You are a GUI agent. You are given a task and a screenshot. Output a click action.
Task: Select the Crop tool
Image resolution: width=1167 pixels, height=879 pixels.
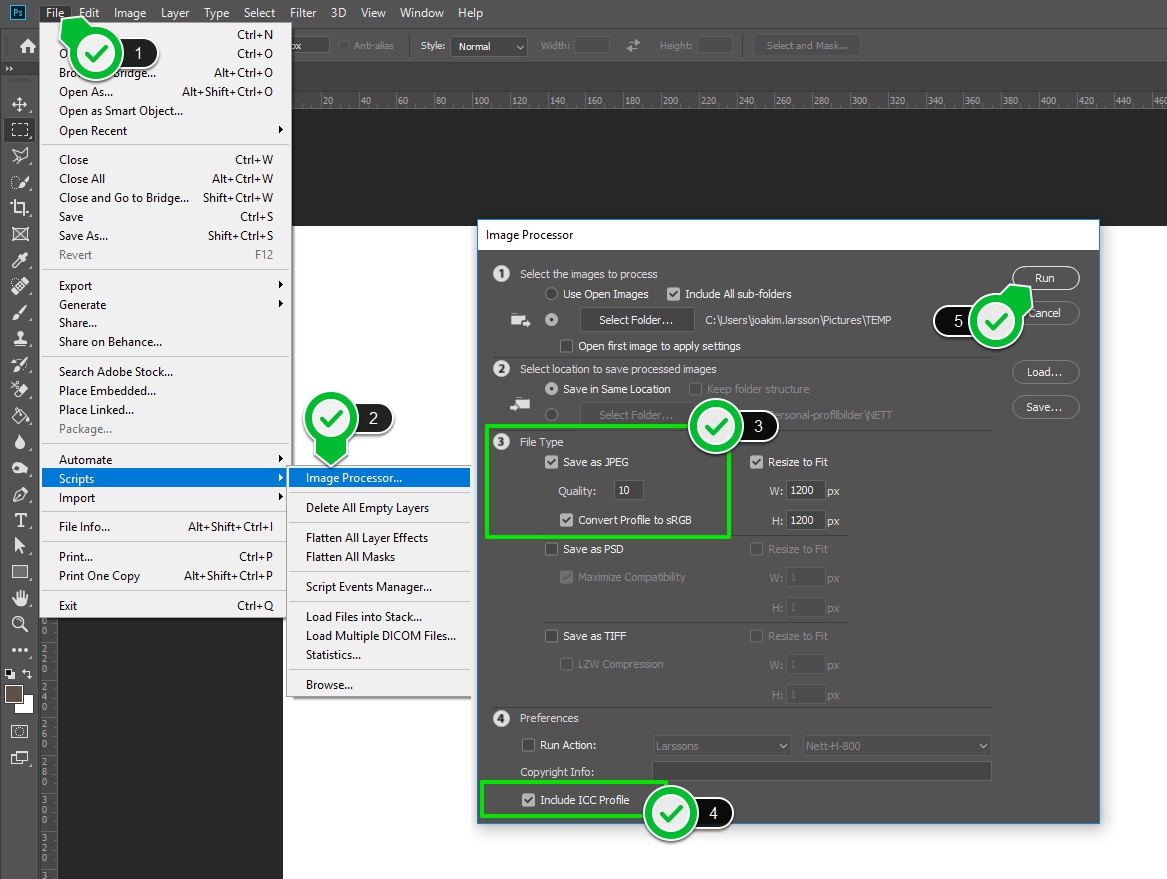point(20,208)
